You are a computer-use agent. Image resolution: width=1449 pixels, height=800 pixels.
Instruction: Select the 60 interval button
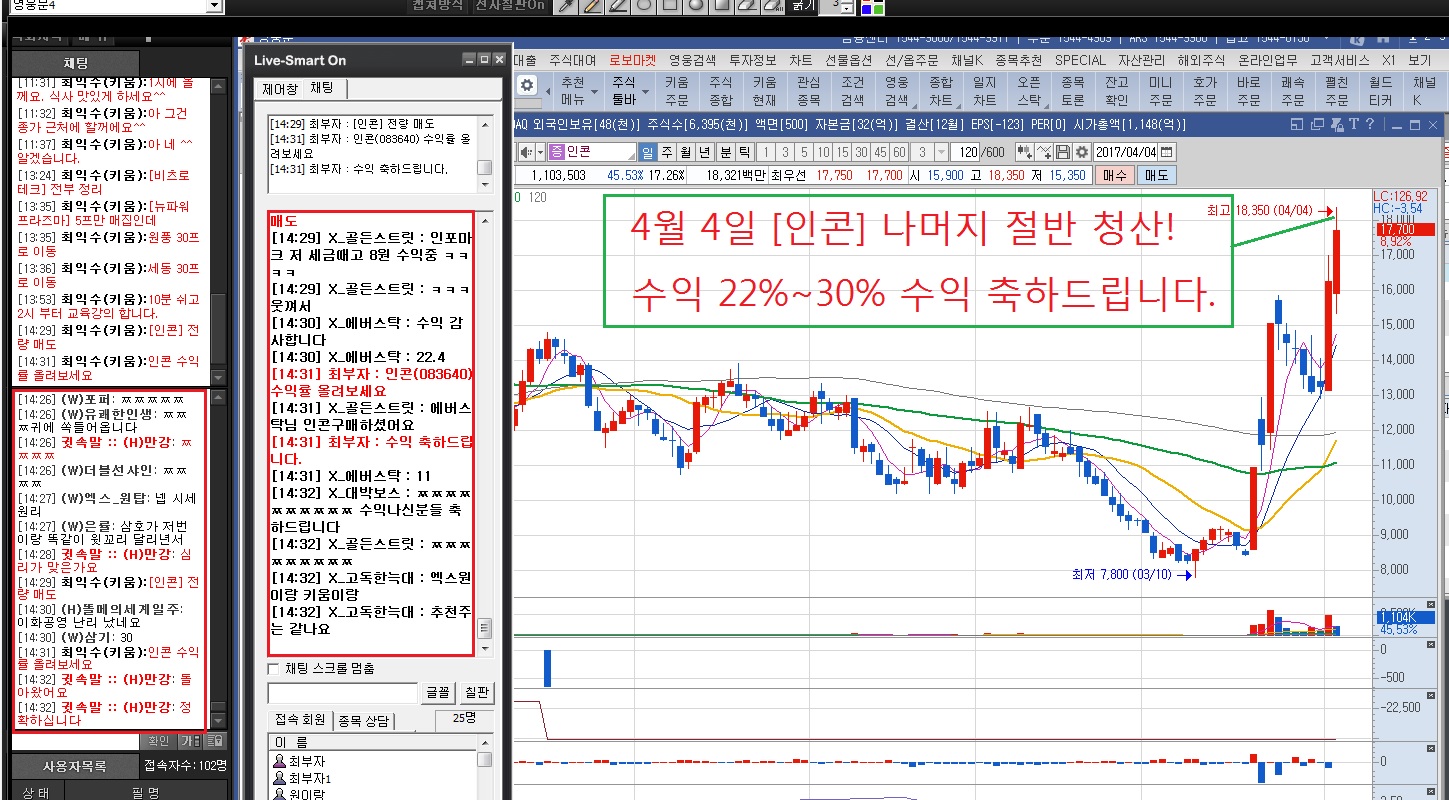point(899,152)
